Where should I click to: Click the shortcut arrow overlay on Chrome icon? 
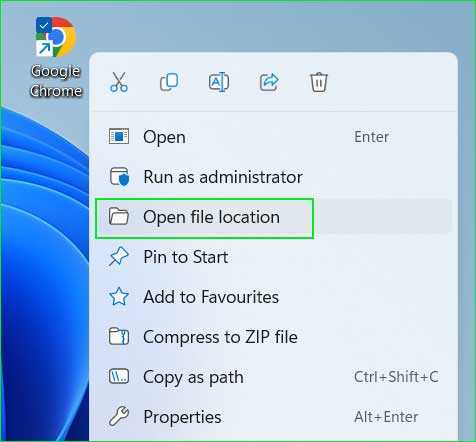pos(44,49)
